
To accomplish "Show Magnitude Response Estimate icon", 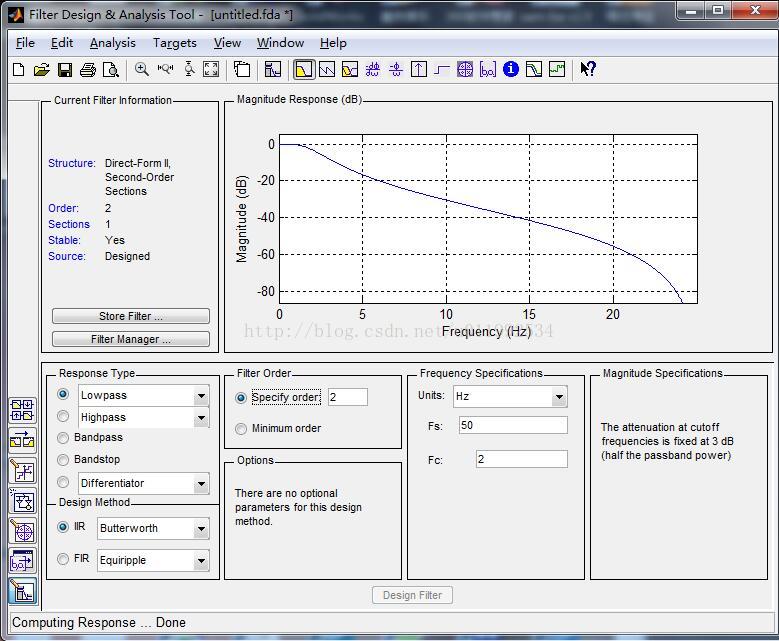I will [534, 70].
